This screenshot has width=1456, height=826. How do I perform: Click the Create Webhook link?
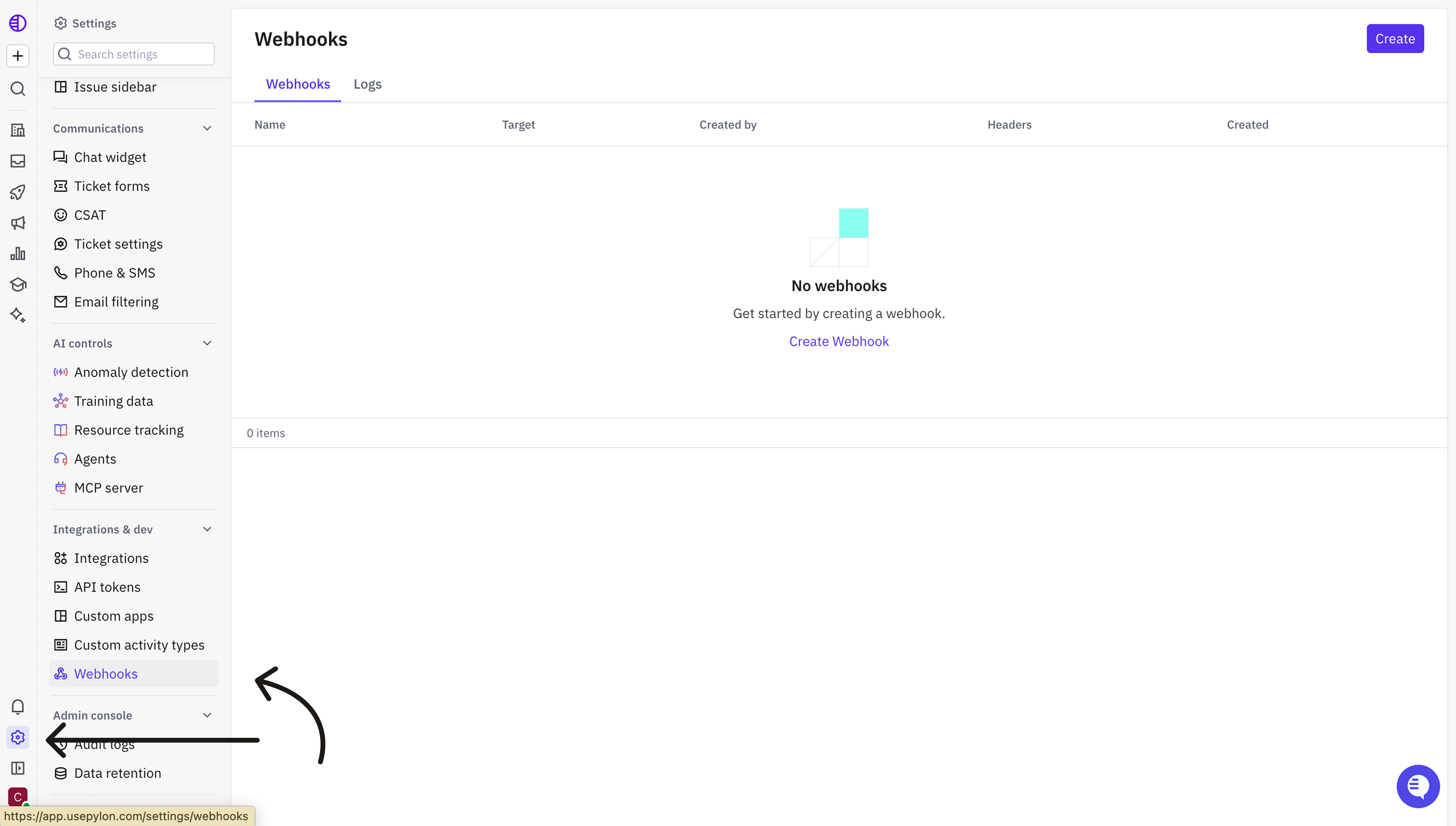click(839, 342)
